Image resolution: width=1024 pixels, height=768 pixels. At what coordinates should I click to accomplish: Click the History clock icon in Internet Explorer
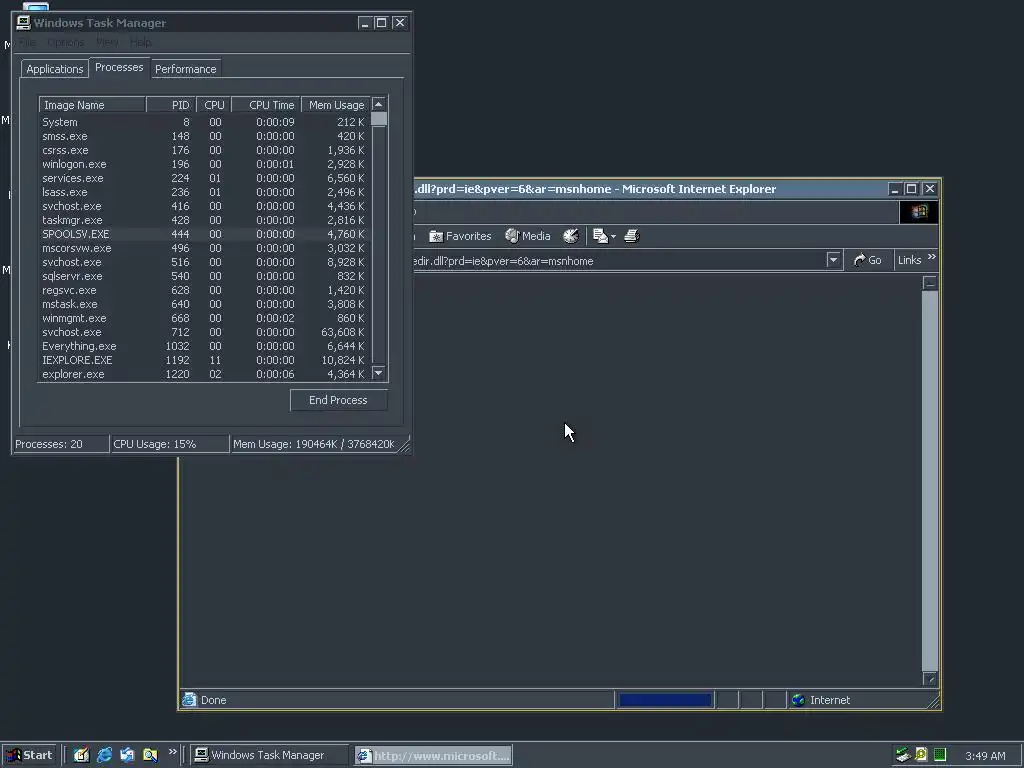click(571, 236)
